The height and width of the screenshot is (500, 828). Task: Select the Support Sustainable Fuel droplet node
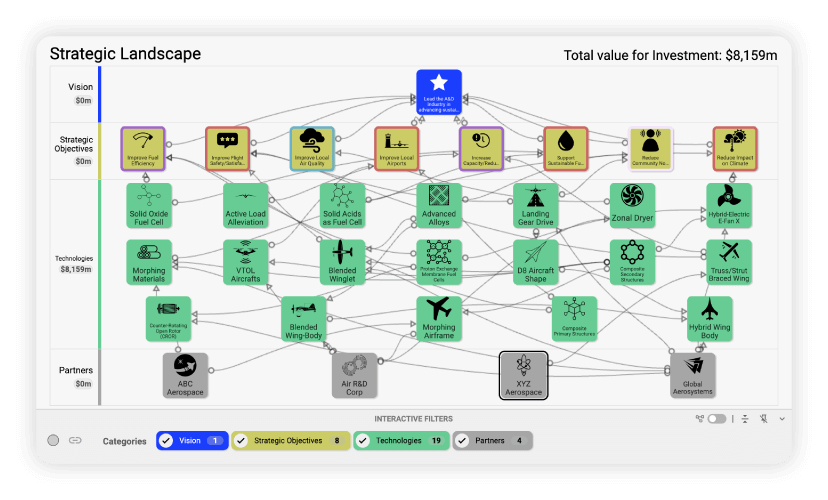[x=566, y=148]
